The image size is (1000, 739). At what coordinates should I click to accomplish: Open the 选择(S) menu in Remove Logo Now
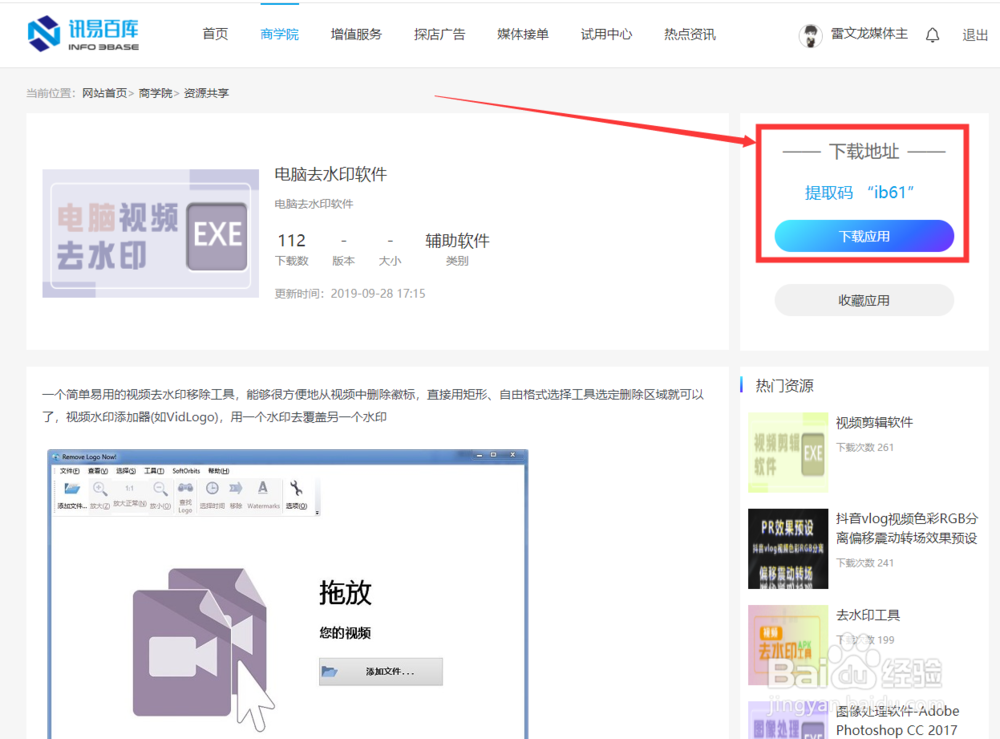coord(126,471)
